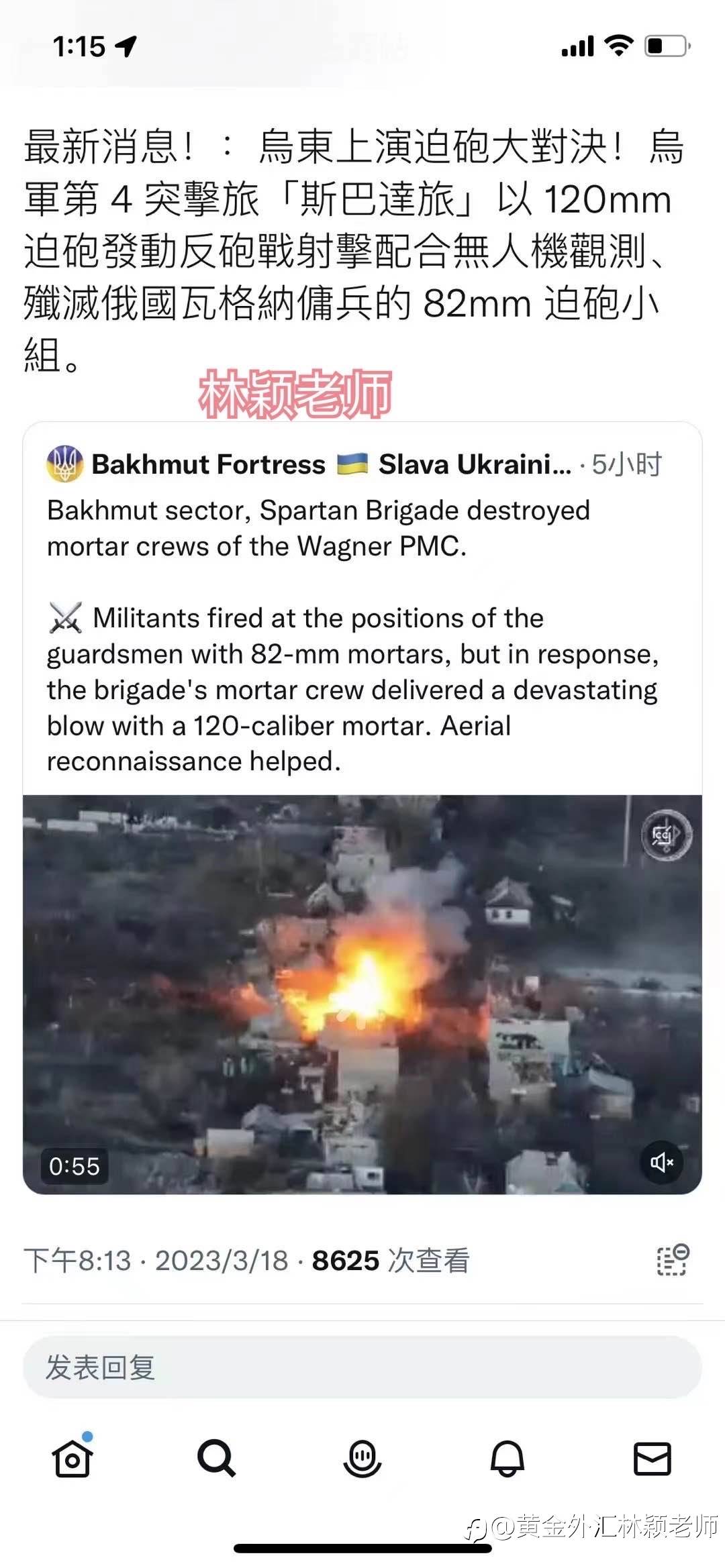Open the Messages envelope tab
The height and width of the screenshot is (1568, 725).
pyautogui.click(x=652, y=1458)
